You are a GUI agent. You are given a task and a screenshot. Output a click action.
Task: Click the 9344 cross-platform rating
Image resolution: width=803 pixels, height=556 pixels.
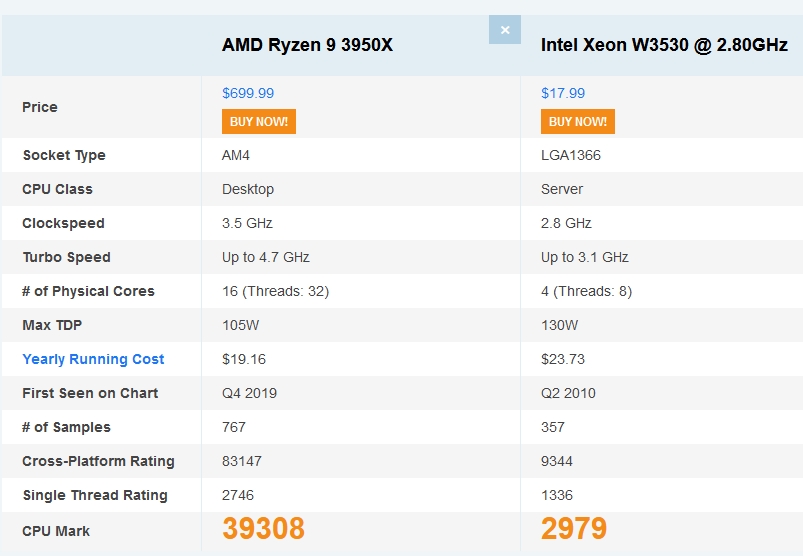(557, 461)
